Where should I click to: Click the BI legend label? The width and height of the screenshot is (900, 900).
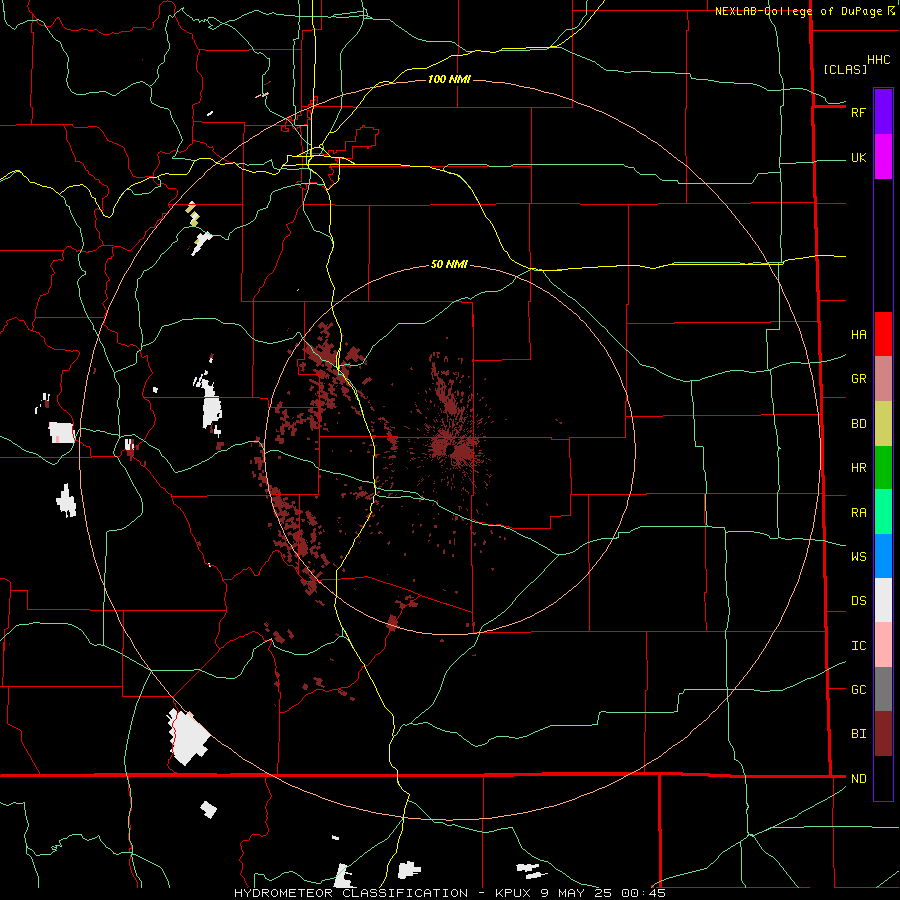pos(858,734)
